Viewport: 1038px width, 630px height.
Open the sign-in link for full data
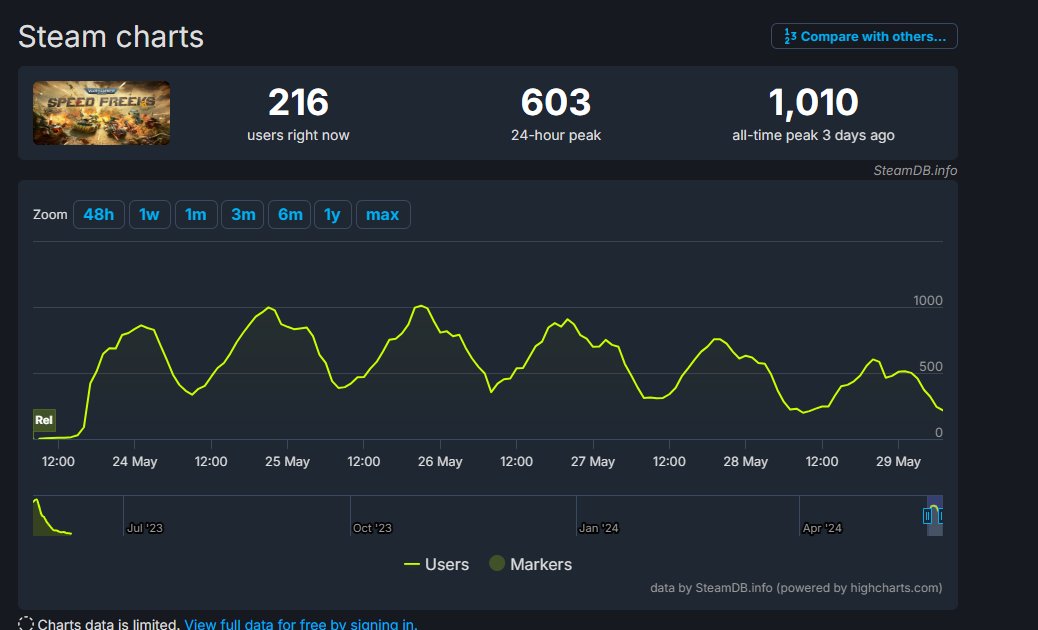(x=301, y=624)
